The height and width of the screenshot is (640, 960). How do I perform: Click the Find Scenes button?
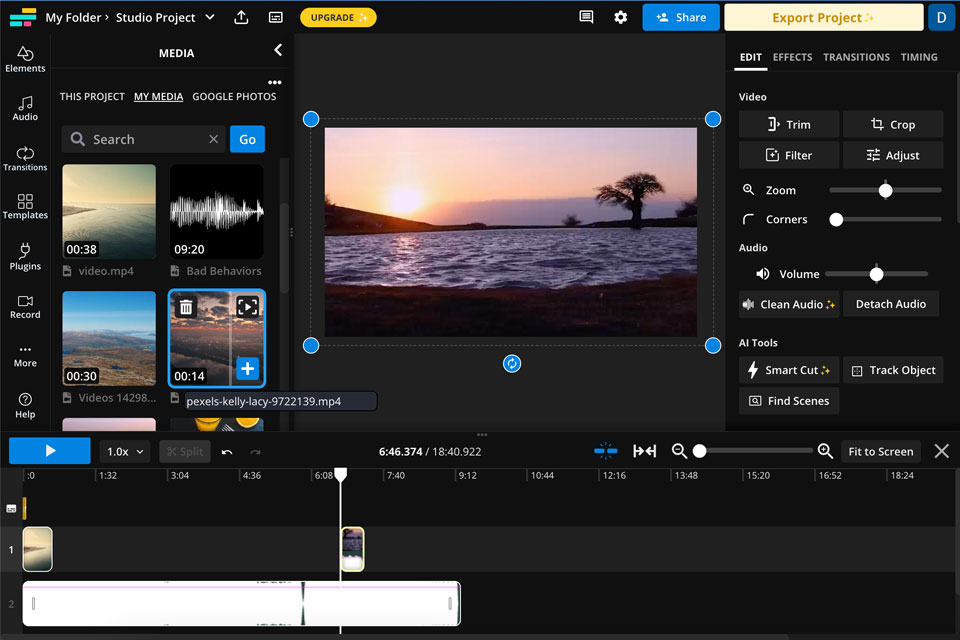[789, 401]
